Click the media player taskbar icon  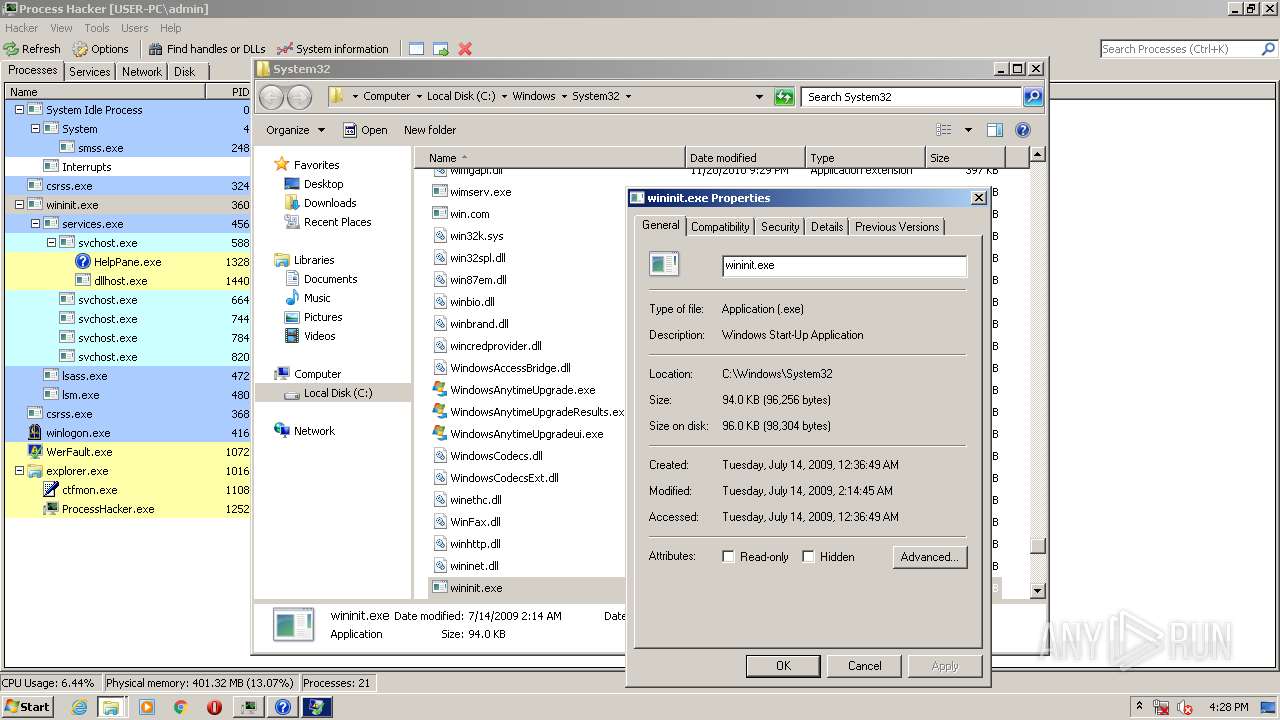(147, 707)
